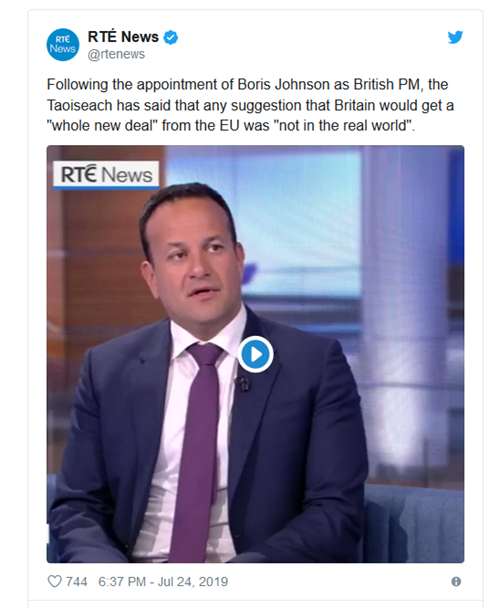Play the embedded video

(255, 354)
